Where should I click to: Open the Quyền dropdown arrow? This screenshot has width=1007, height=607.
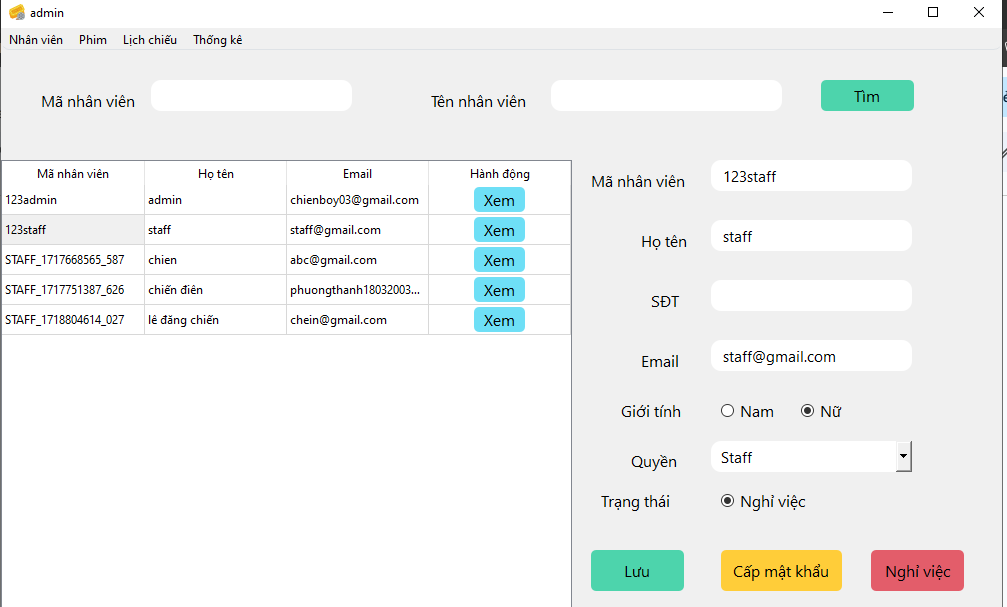point(904,457)
